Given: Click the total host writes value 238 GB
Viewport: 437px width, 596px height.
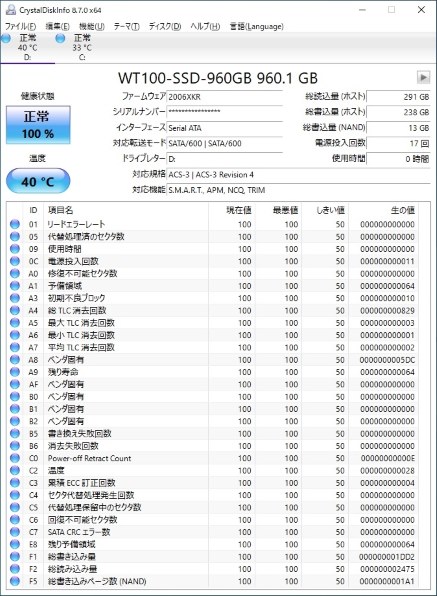Looking at the screenshot, I should (x=398, y=112).
